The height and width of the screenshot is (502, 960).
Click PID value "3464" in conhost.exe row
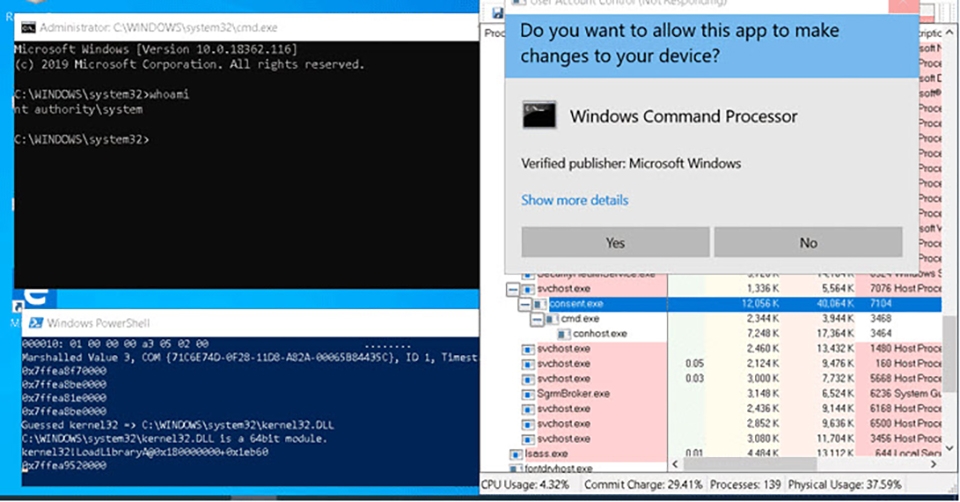881,334
